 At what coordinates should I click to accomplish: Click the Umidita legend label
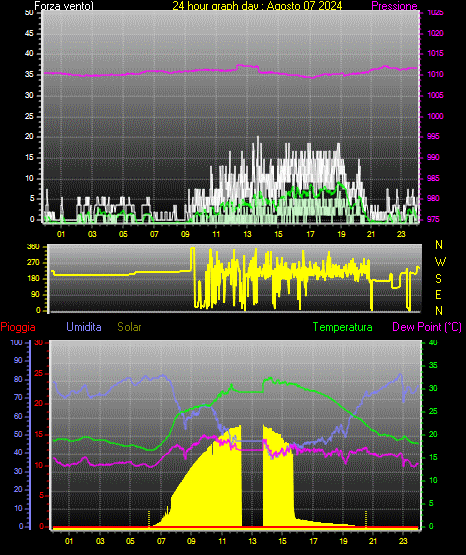[84, 327]
